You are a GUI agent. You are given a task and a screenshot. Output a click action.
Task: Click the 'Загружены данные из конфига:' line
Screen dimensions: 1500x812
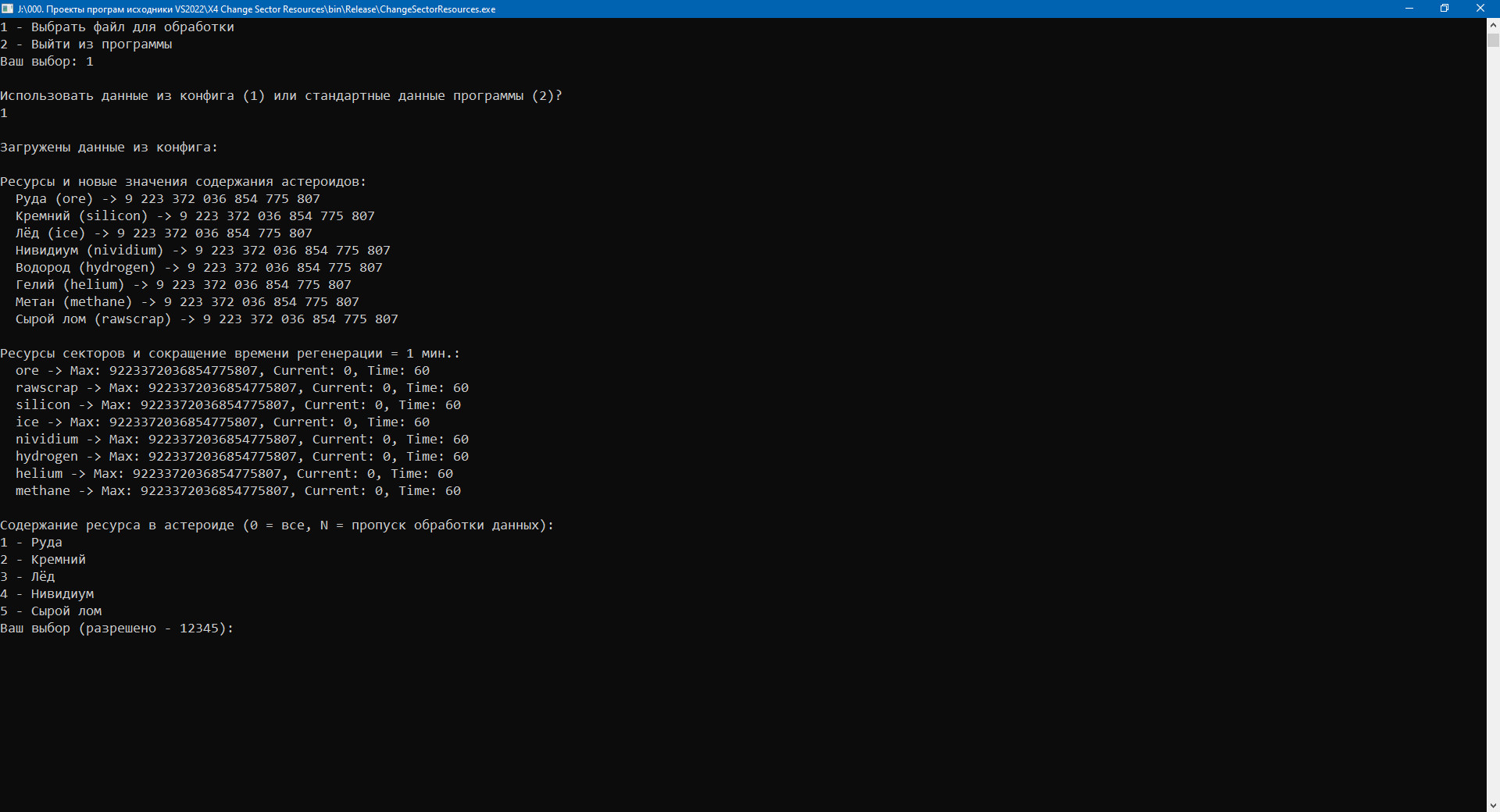point(109,148)
